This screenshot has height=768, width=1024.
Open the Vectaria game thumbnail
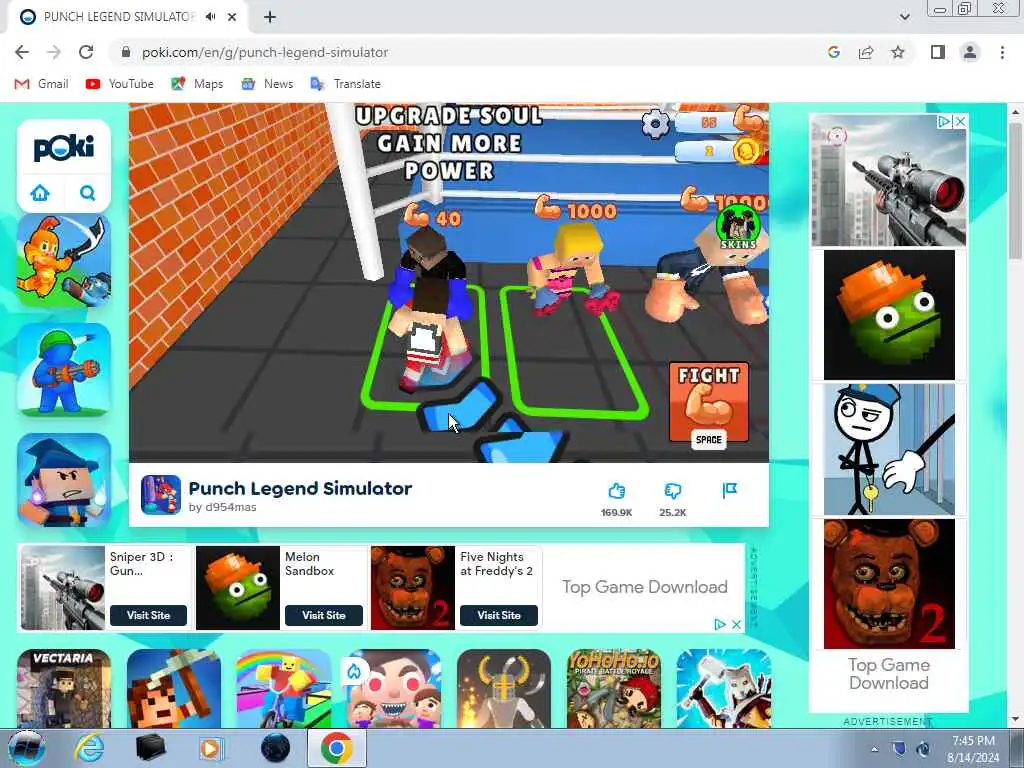(64, 688)
